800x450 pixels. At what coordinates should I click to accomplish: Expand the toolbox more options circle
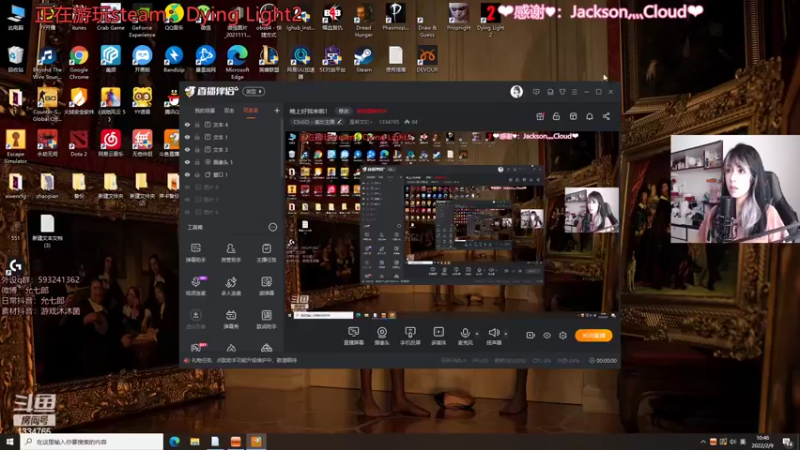tap(272, 227)
